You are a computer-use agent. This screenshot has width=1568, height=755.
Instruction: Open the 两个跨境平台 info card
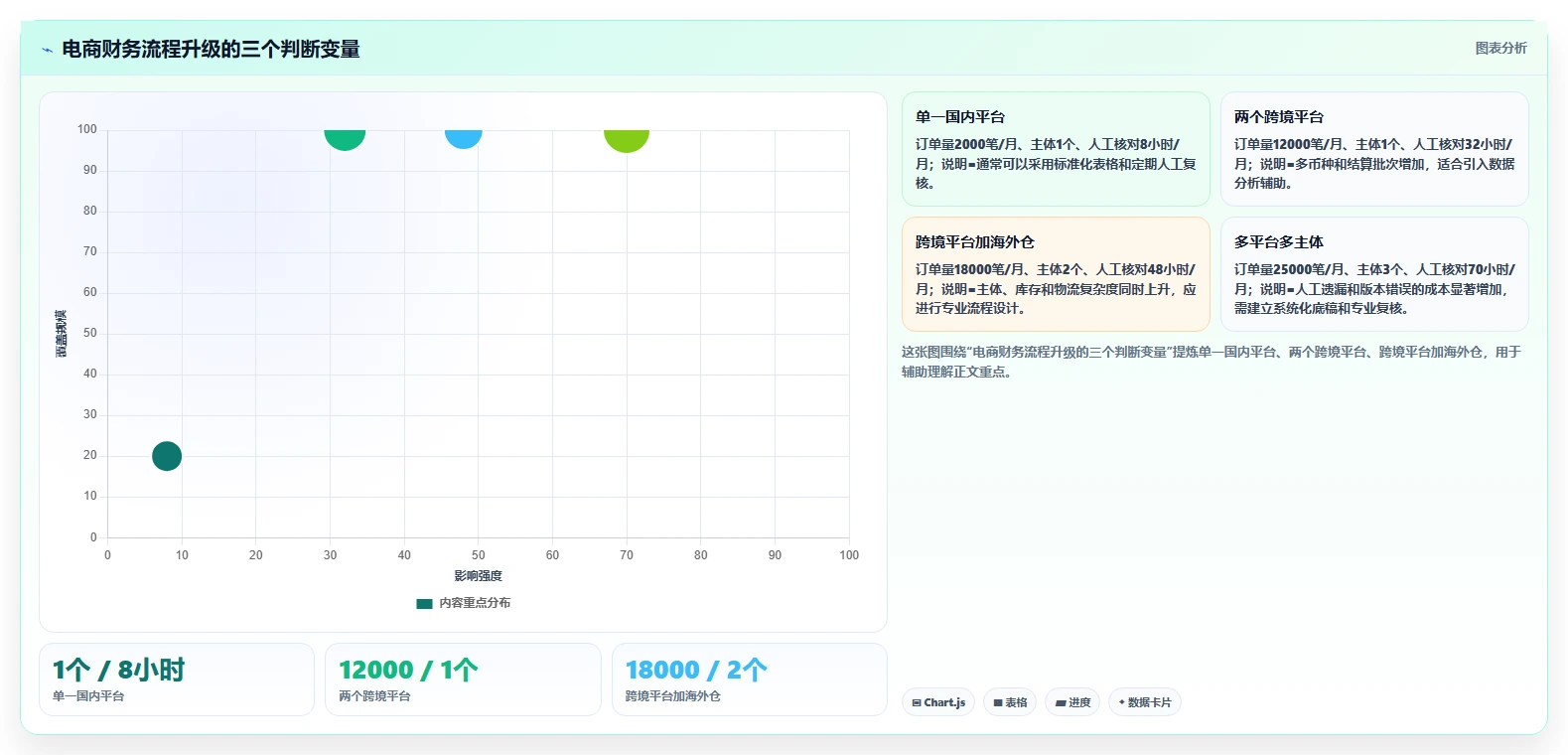tap(1374, 149)
